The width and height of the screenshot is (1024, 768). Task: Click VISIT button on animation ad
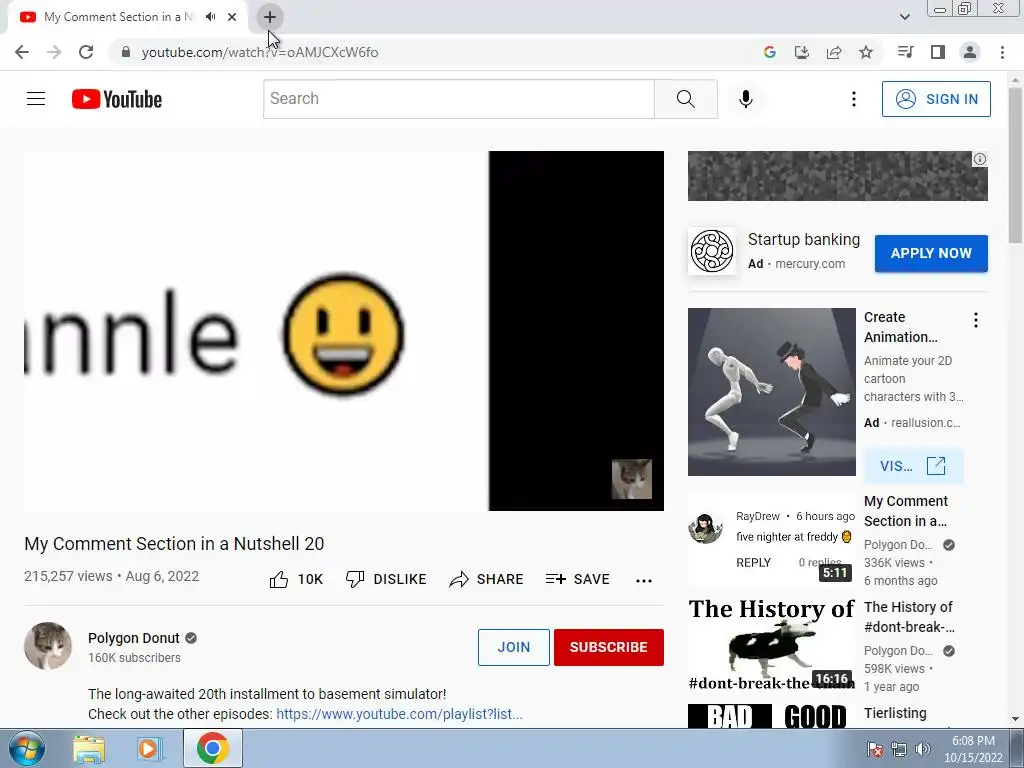coord(913,466)
